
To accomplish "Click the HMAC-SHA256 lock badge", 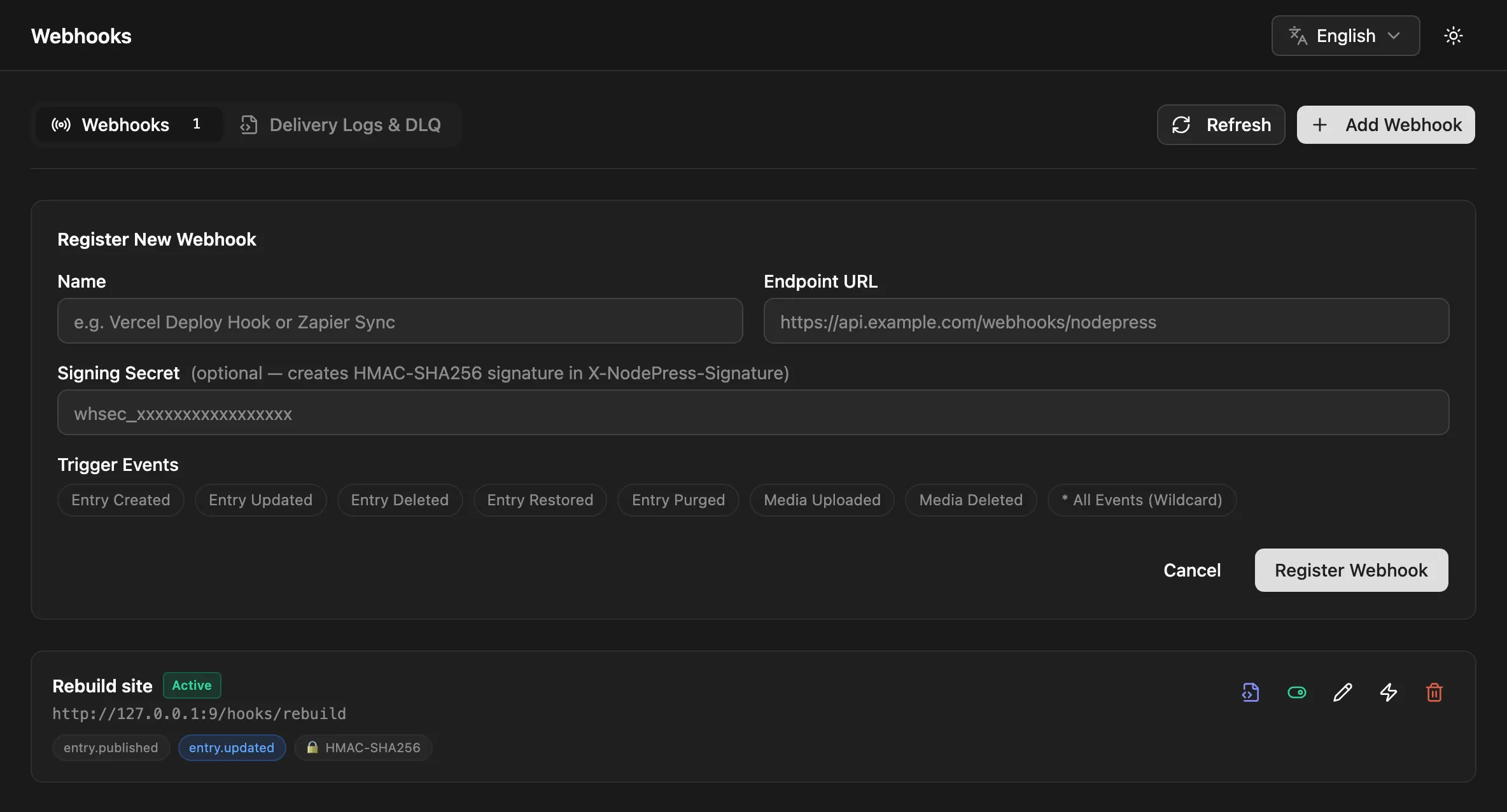I will click(363, 748).
